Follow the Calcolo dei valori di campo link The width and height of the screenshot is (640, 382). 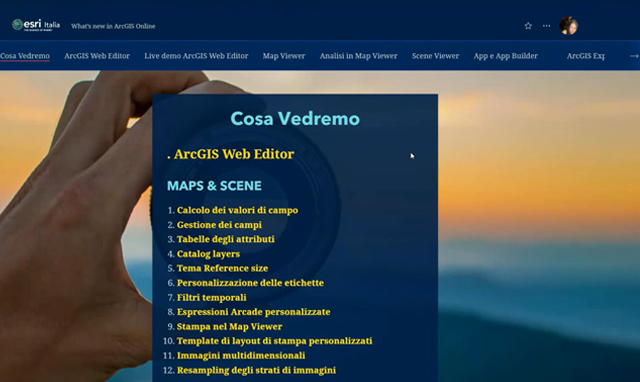click(x=237, y=210)
